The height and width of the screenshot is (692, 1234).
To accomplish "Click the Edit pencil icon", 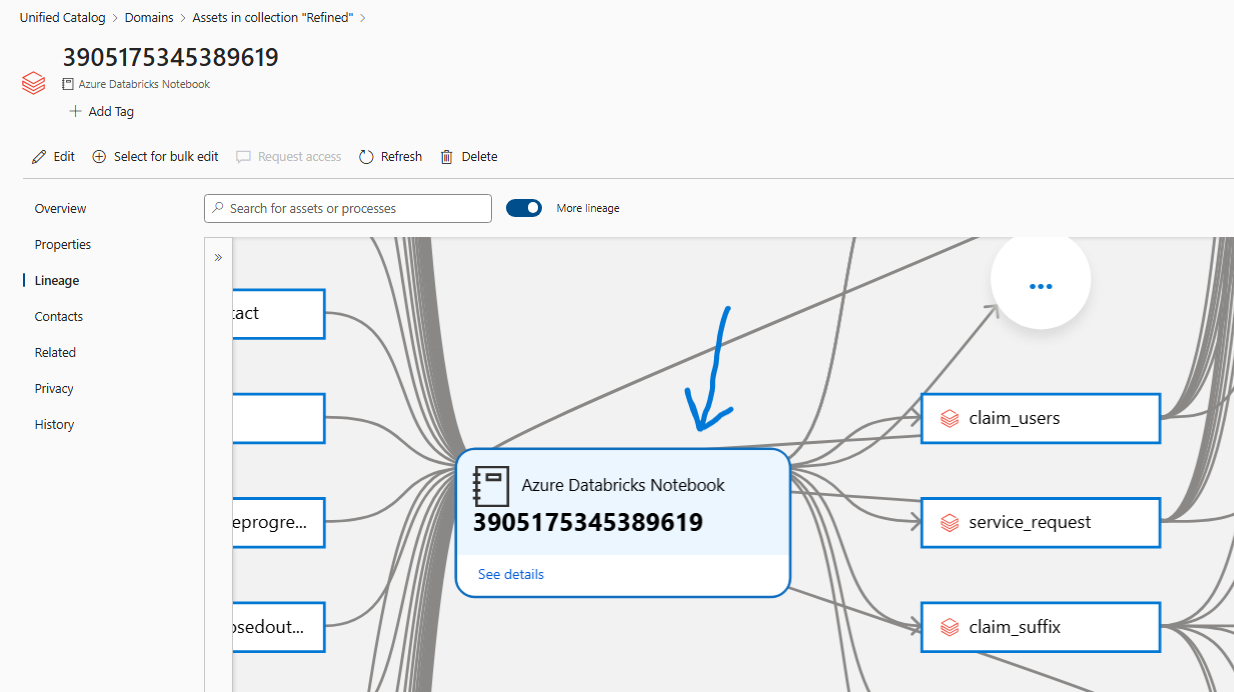I will [x=39, y=157].
